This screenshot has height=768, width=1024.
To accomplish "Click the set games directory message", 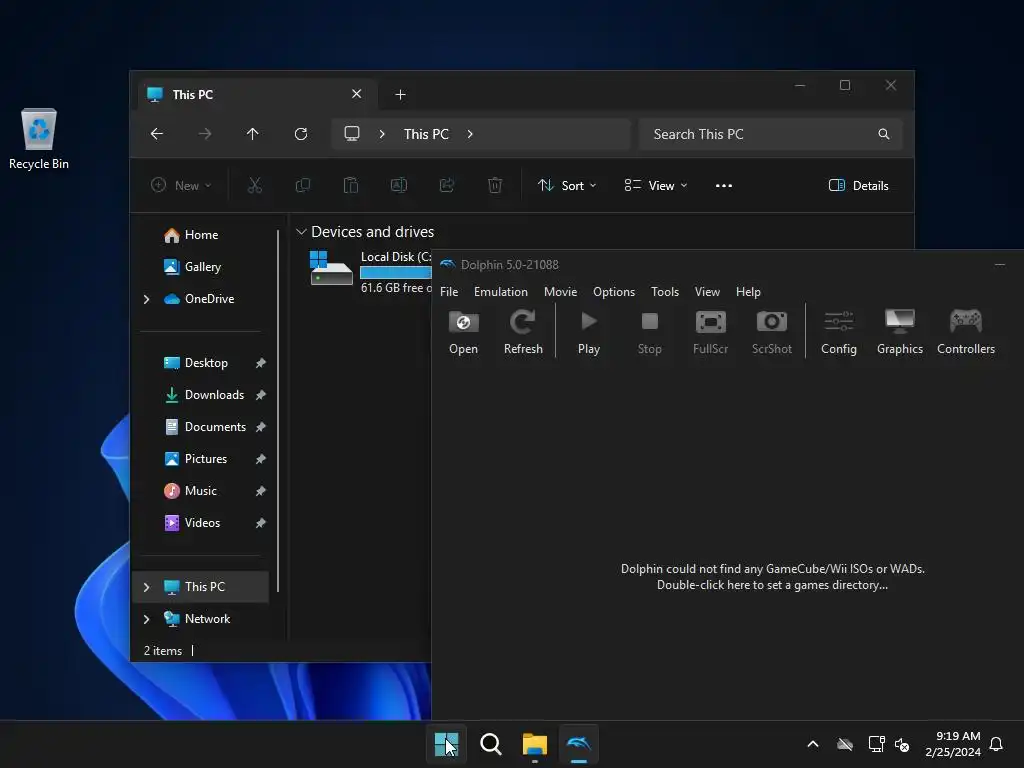I will point(772,577).
